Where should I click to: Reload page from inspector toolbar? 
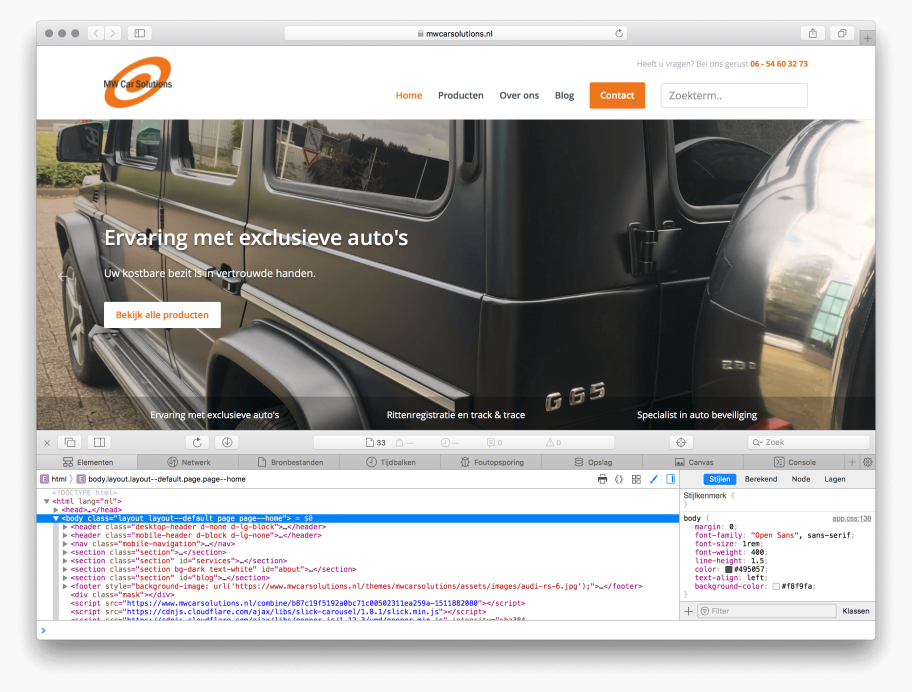pos(197,443)
